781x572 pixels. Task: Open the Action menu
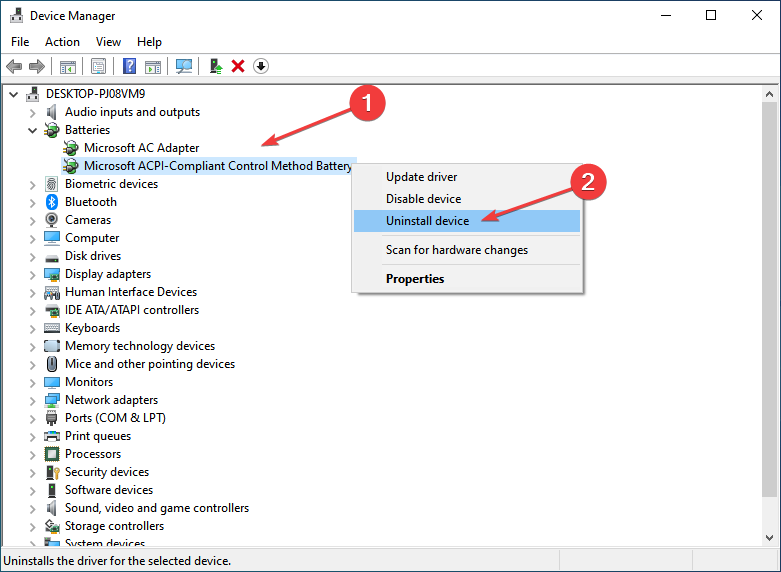click(x=62, y=42)
